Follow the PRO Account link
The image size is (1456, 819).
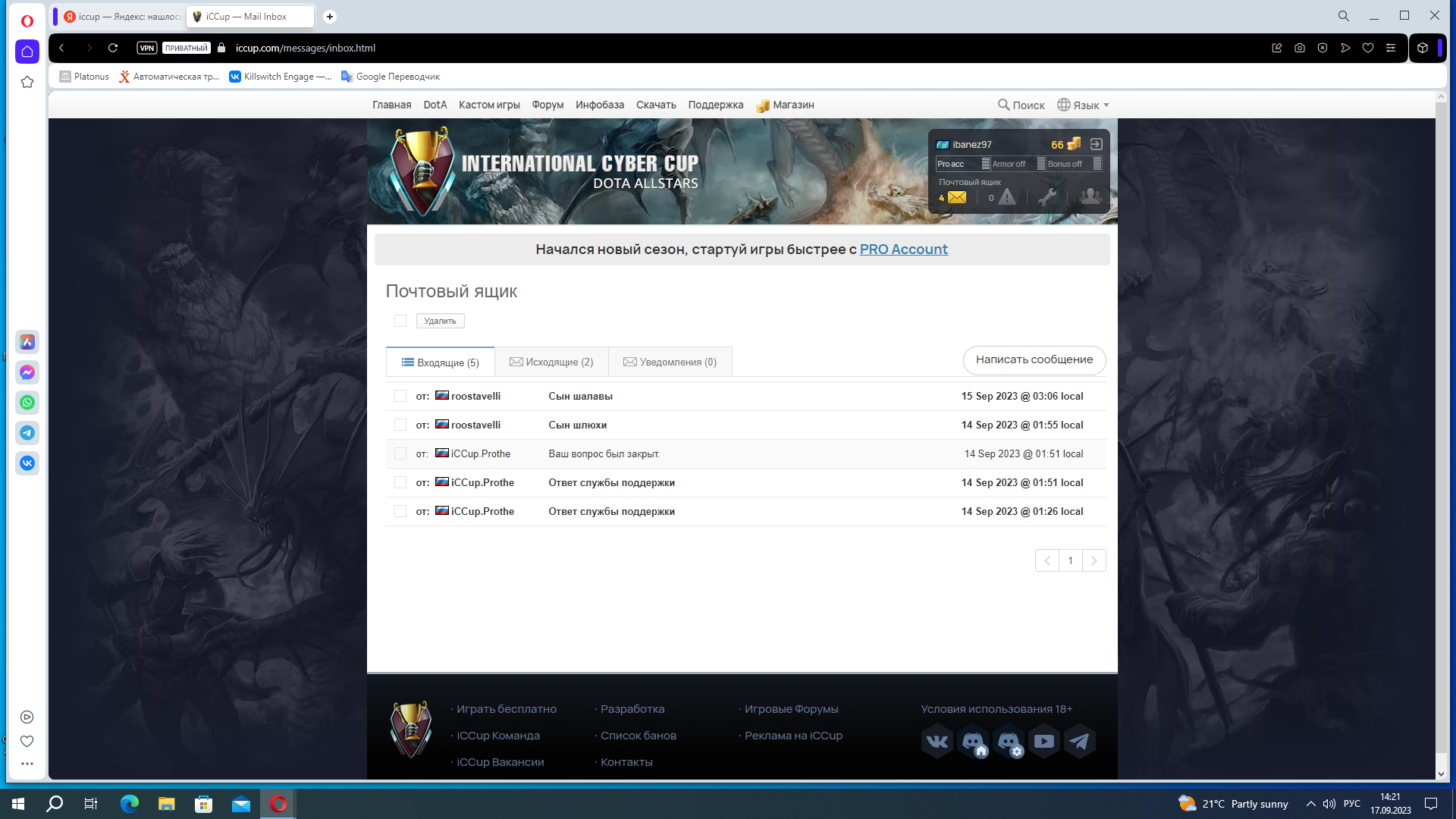[x=903, y=249]
